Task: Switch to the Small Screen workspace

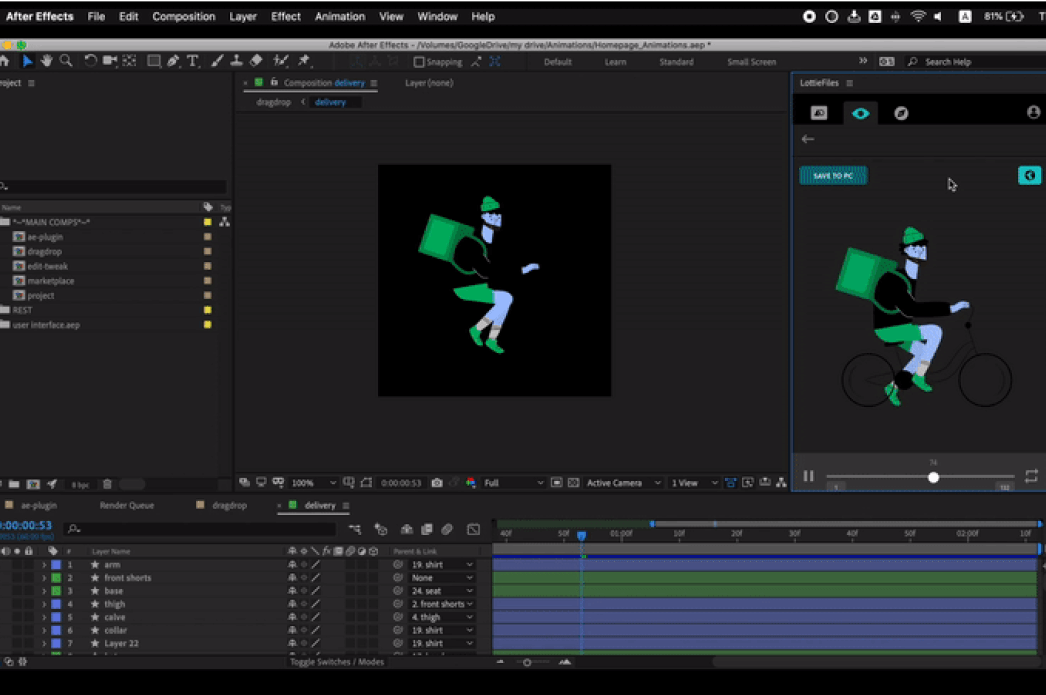Action: pos(751,62)
